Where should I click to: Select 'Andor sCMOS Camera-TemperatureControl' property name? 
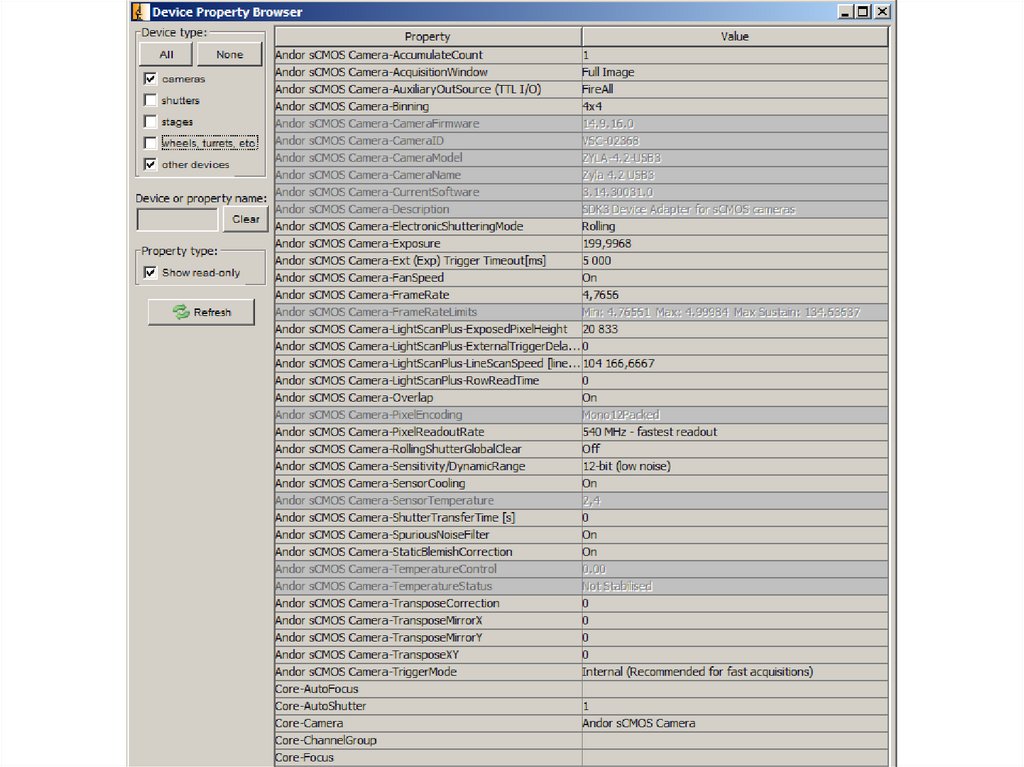tap(428, 568)
